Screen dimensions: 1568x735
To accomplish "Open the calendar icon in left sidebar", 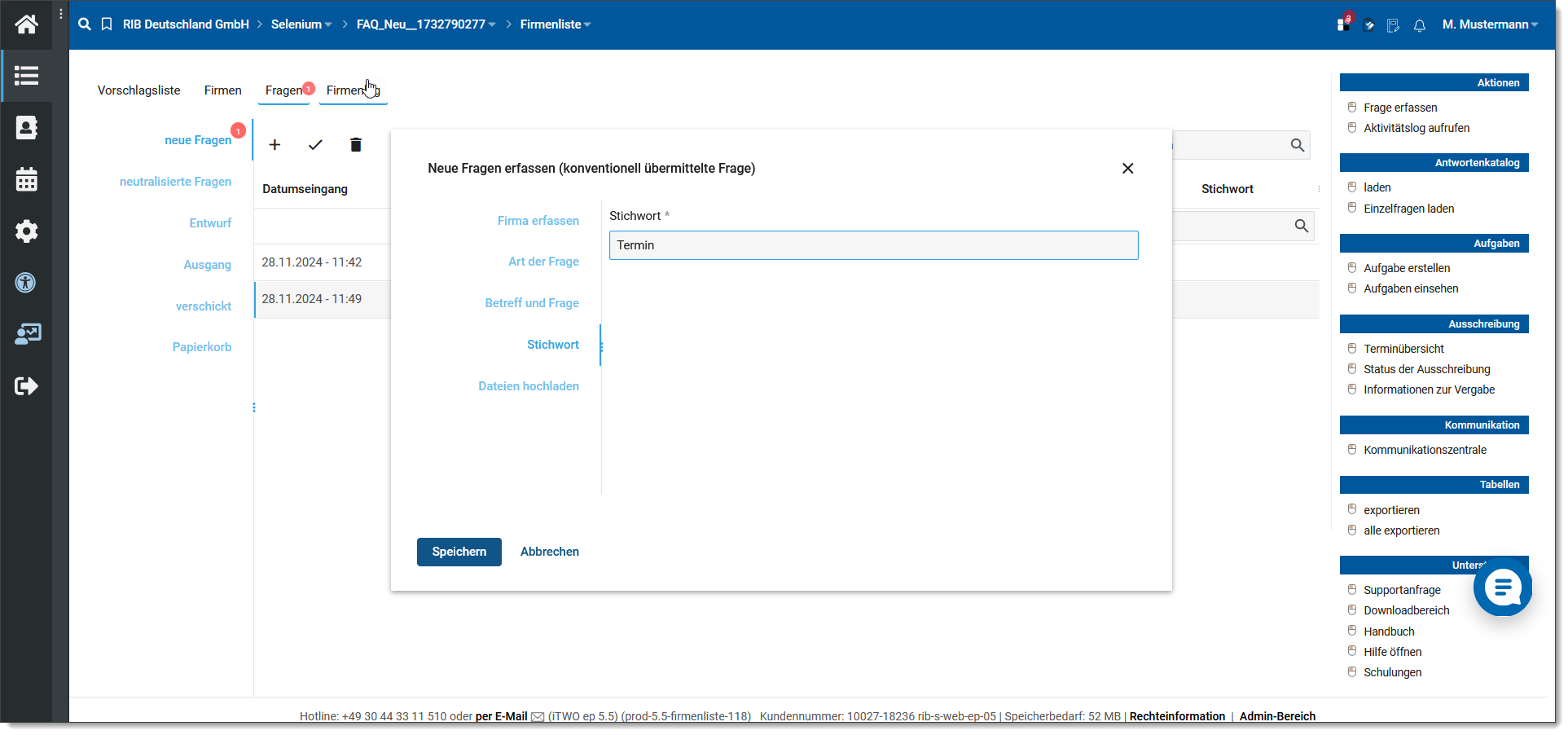I will 26,179.
